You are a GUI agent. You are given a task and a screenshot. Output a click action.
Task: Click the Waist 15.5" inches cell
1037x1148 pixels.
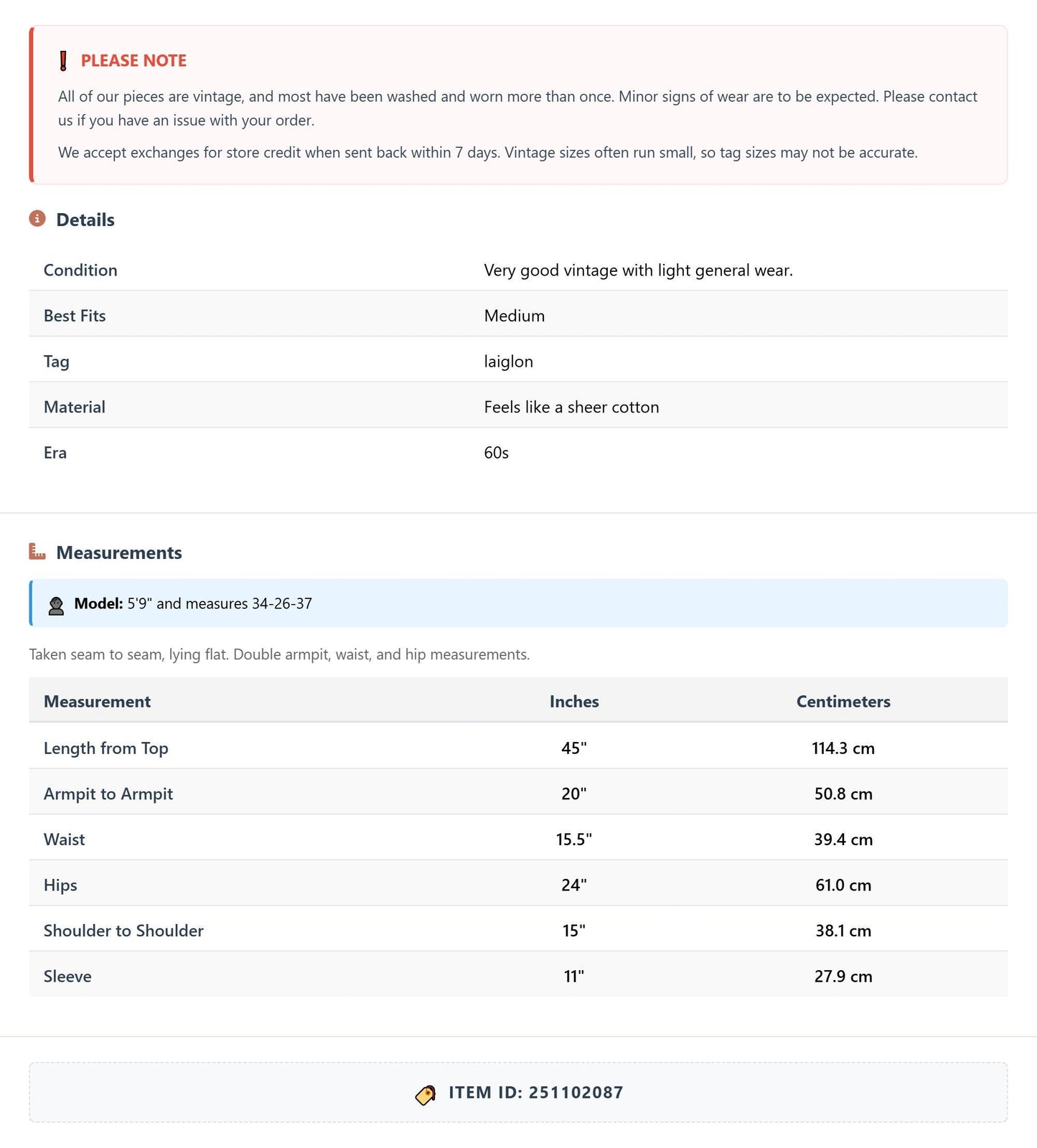(x=574, y=839)
